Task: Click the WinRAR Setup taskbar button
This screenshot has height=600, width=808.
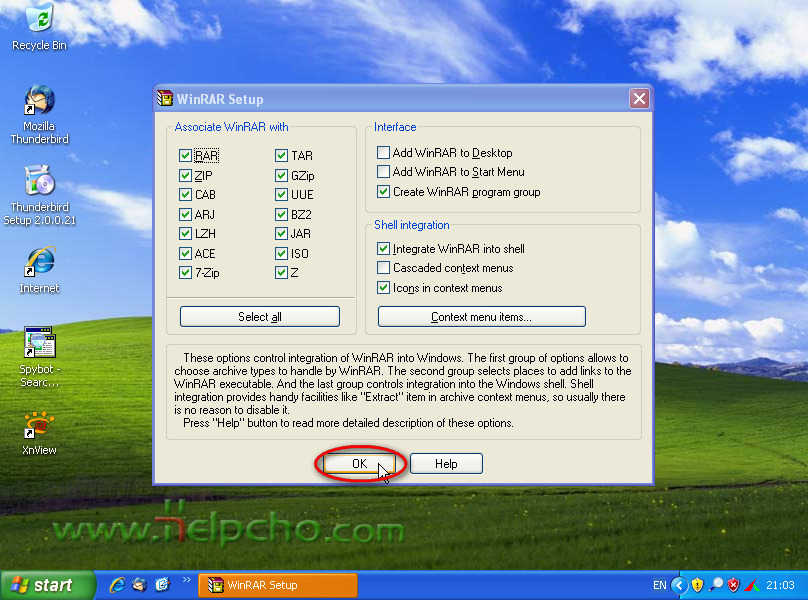Action: point(278,585)
